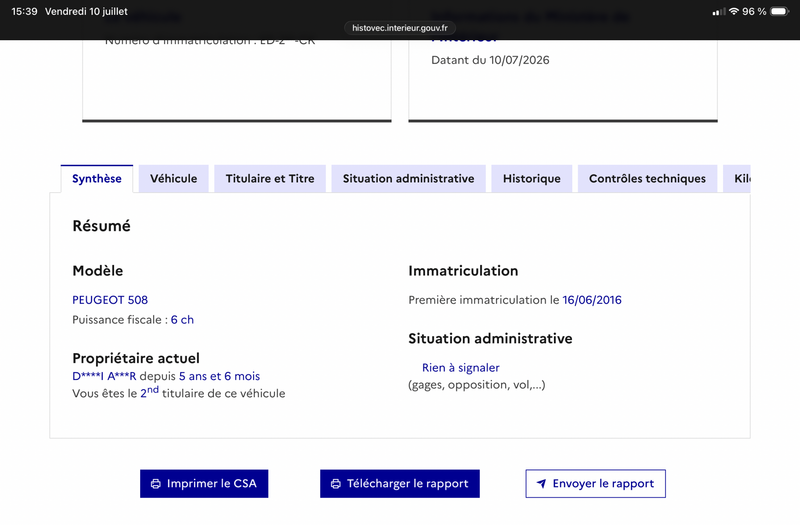
Task: Click the printer icon in Télécharger le rapport
Action: point(336,484)
